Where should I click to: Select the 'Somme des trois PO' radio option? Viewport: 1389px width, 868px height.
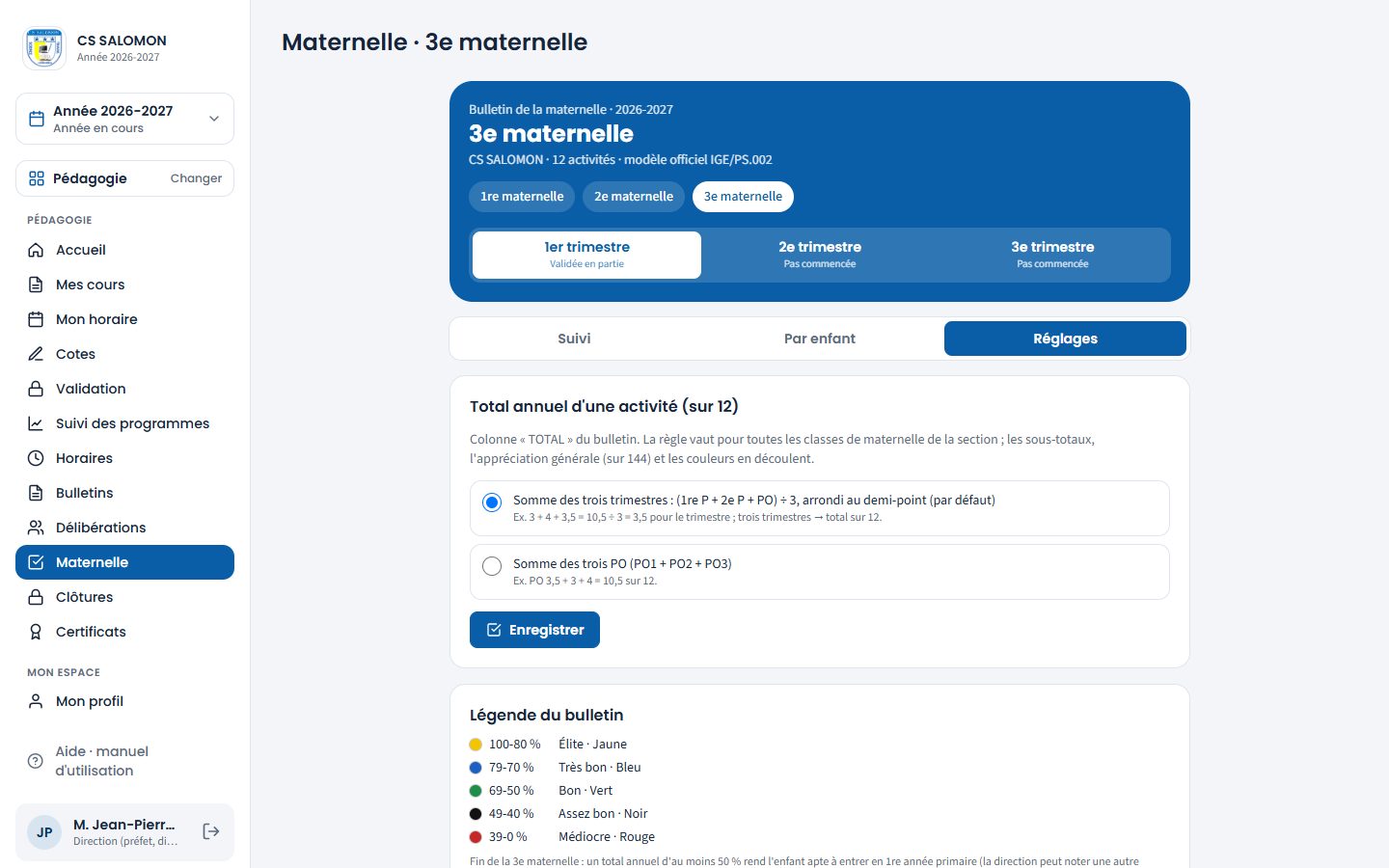[x=492, y=566]
